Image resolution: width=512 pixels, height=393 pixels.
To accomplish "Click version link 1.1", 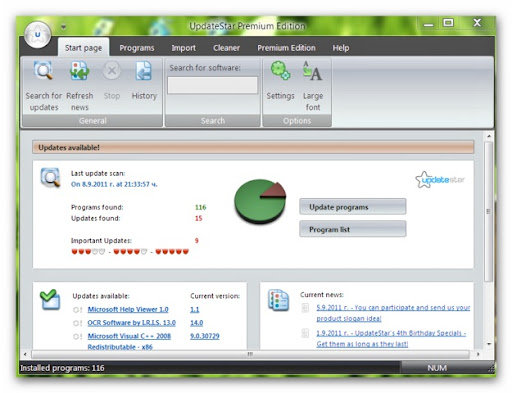I will 195,309.
